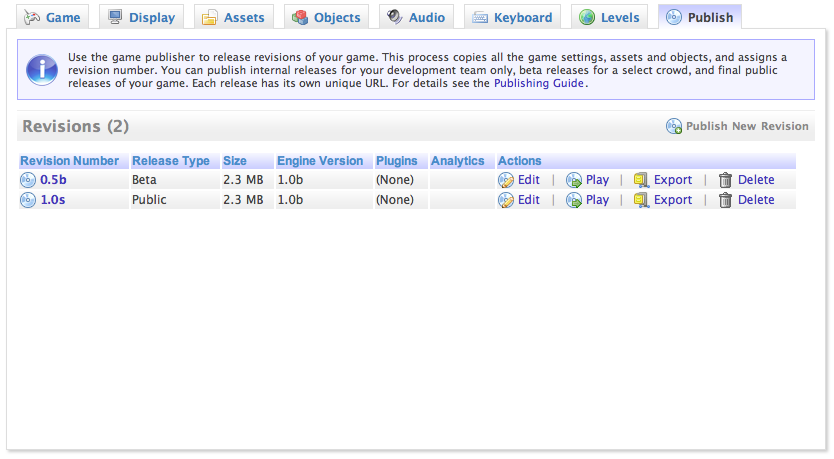
Task: Click the Revision Number column header
Action: 70,161
